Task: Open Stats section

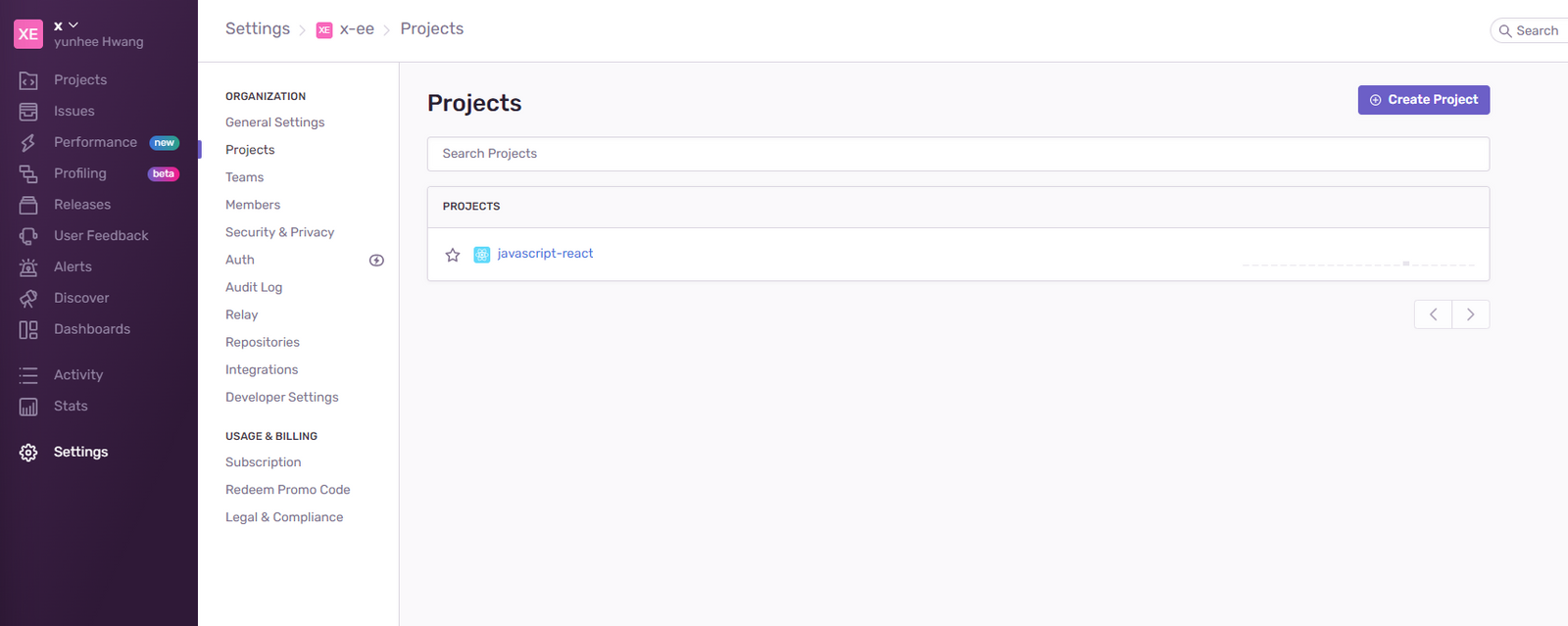Action: tap(71, 406)
